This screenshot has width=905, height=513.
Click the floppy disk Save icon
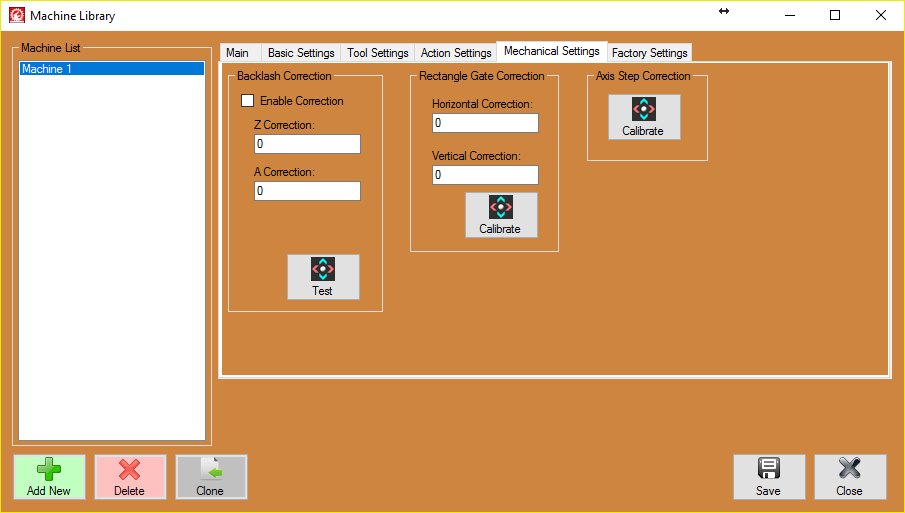(x=768, y=470)
